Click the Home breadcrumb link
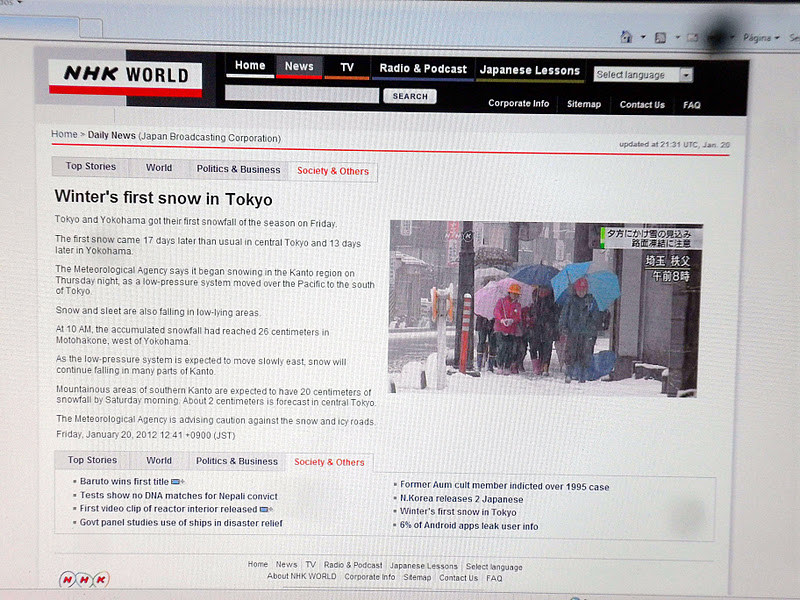This screenshot has height=600, width=800. (x=64, y=134)
